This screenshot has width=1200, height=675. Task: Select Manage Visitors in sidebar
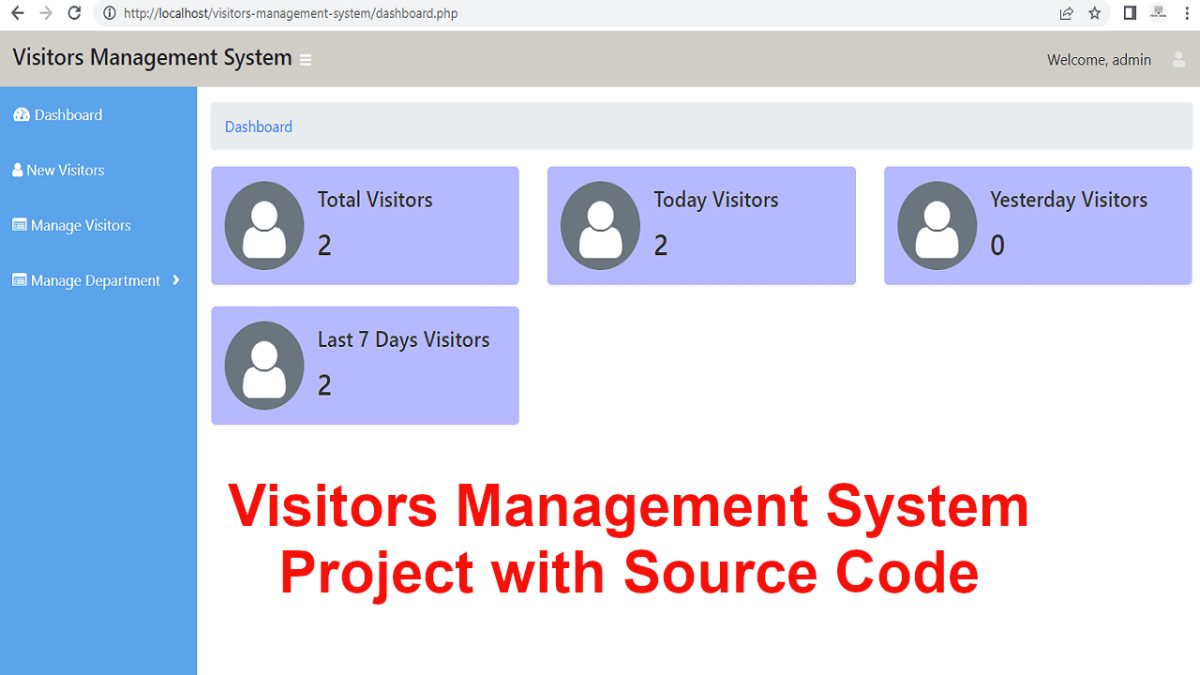click(81, 224)
